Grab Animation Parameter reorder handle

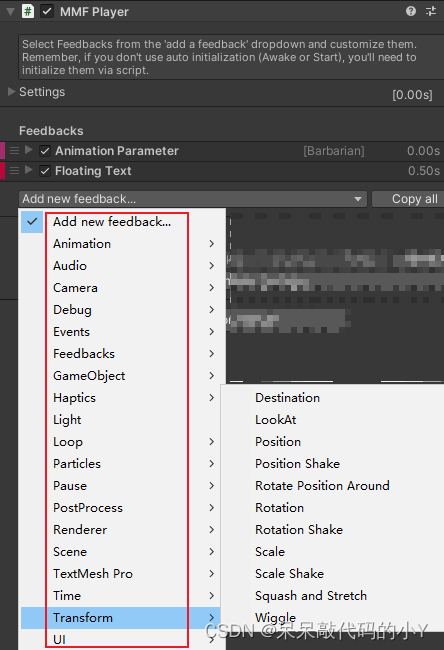[15, 150]
